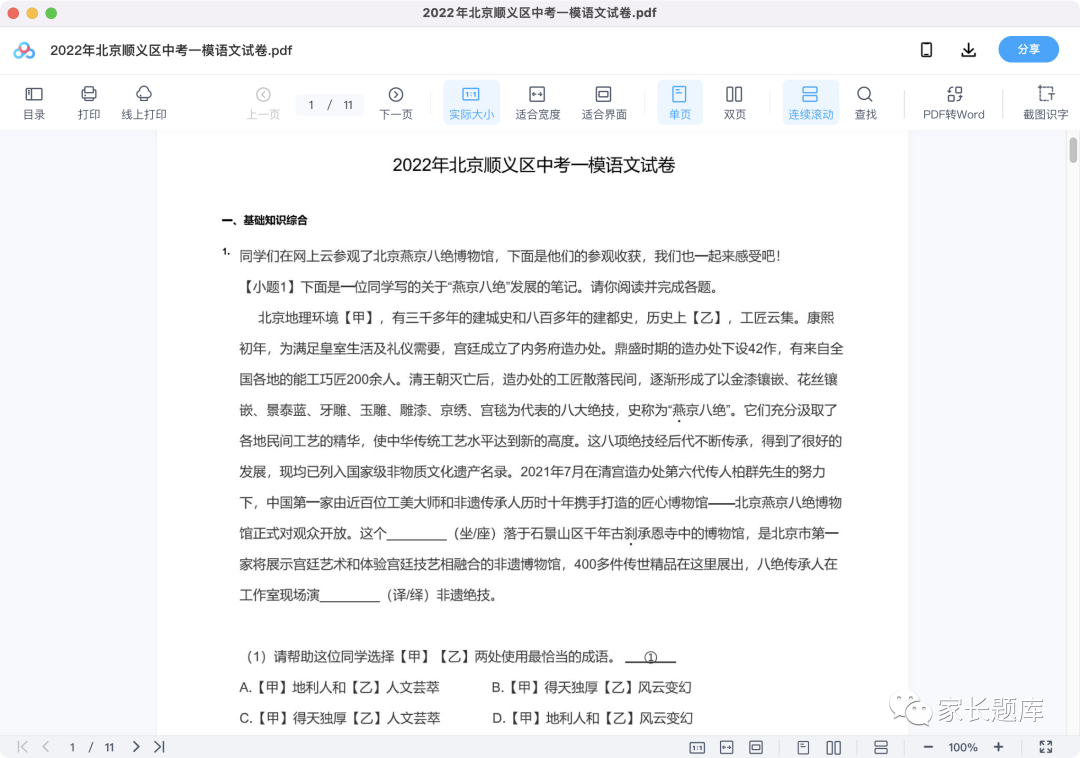The height and width of the screenshot is (758, 1080).
Task: Open 线上打印 online print
Action: [144, 103]
